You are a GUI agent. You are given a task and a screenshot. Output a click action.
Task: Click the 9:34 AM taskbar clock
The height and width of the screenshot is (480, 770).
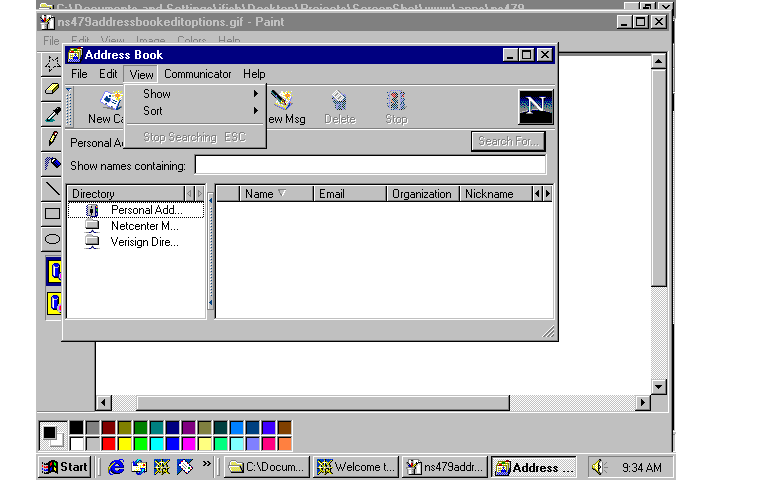coord(641,467)
